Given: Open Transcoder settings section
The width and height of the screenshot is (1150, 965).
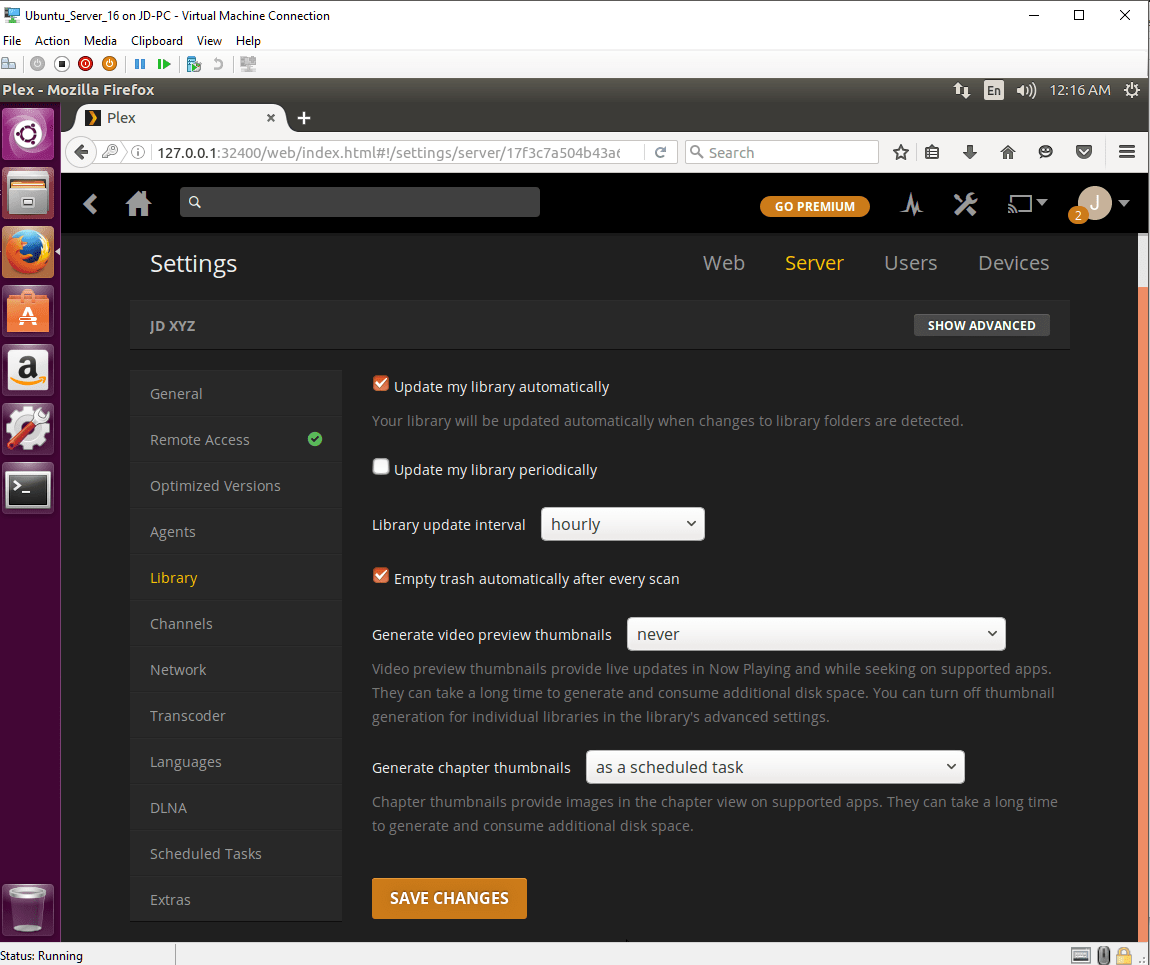Looking at the screenshot, I should tap(235, 716).
